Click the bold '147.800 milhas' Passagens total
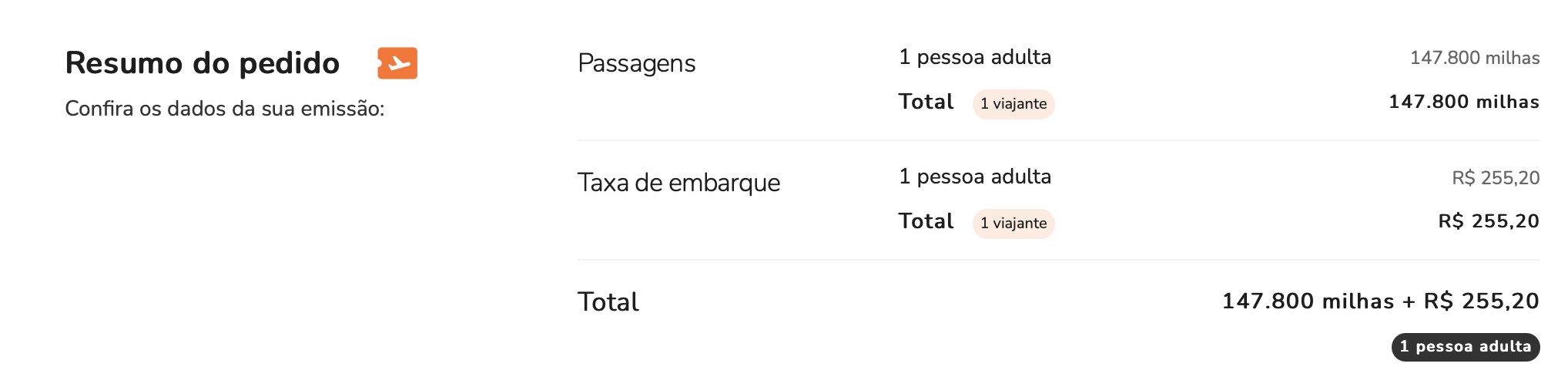The image size is (1568, 387). [x=1464, y=102]
